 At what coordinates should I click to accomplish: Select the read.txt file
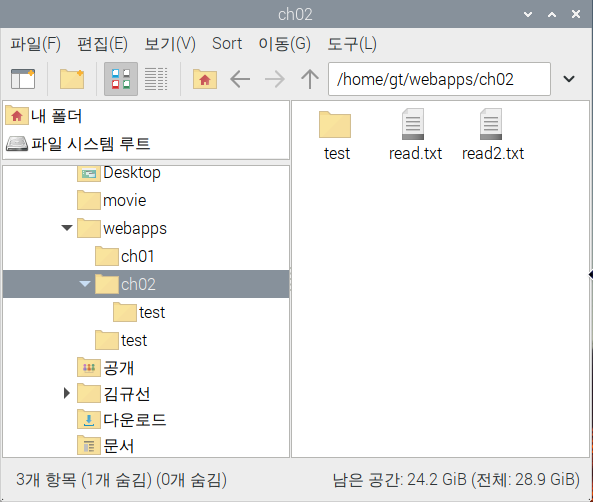click(415, 135)
